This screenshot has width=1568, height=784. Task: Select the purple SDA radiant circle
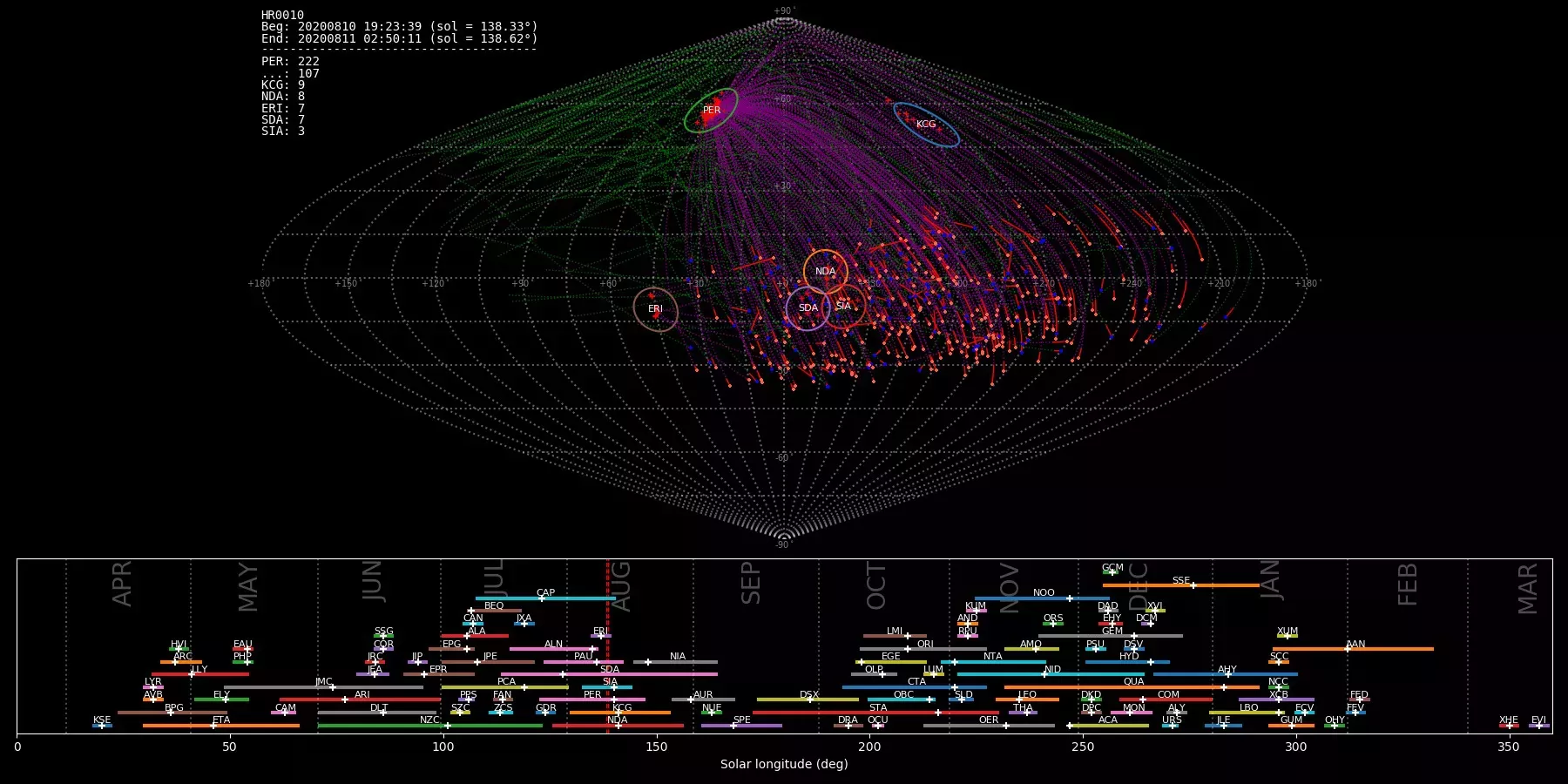[x=808, y=308]
